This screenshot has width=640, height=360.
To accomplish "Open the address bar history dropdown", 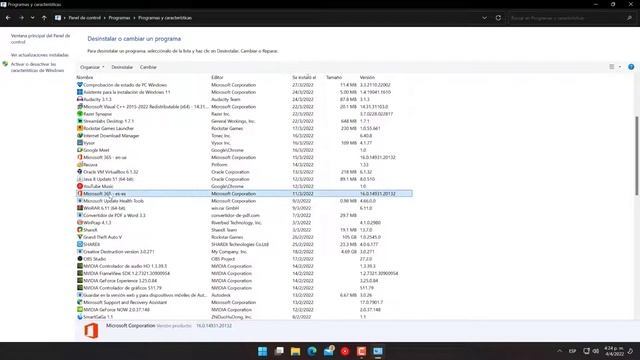I will pyautogui.click(x=484, y=18).
